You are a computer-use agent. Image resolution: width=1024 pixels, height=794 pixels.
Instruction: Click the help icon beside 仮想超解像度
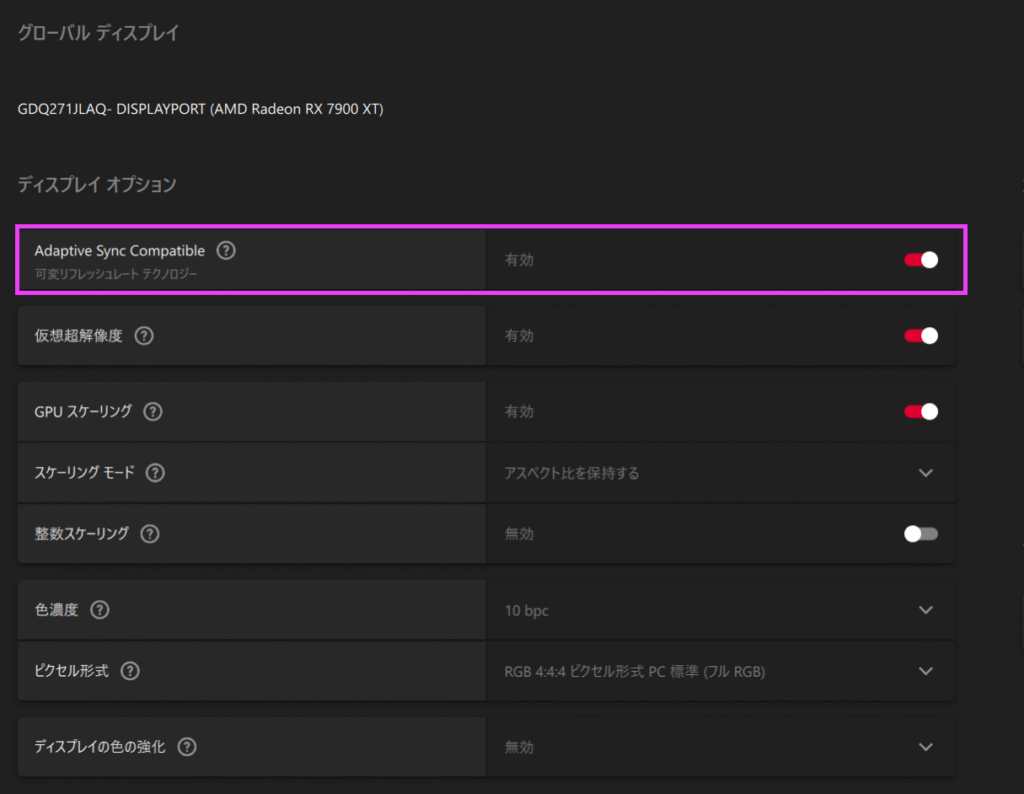(144, 336)
